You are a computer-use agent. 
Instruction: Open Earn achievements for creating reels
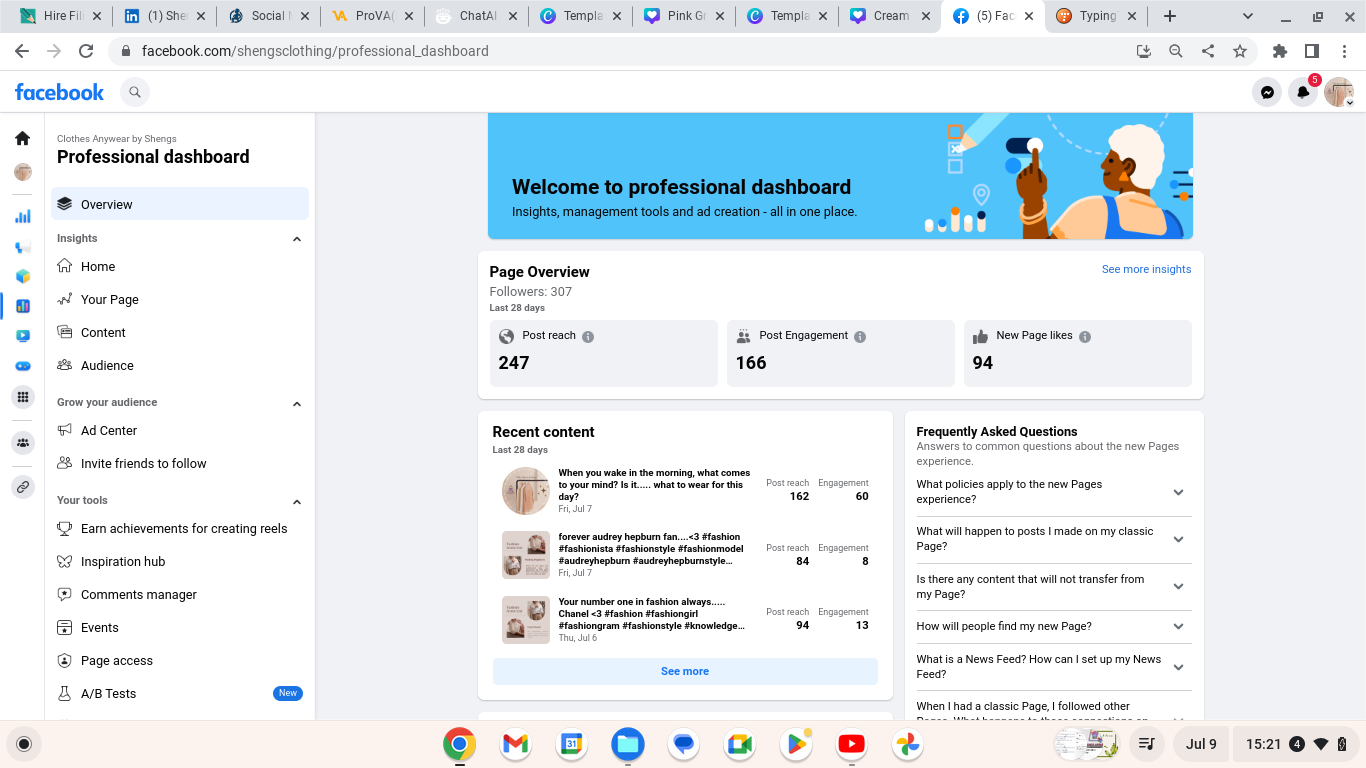point(180,529)
